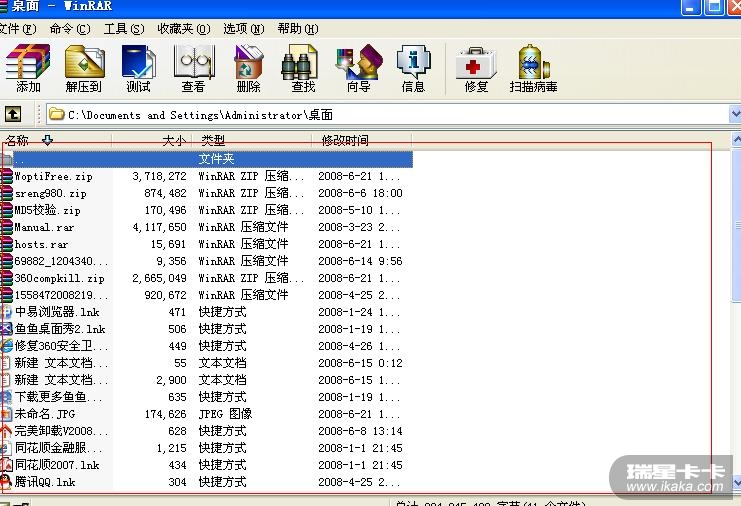This screenshot has width=741, height=506.
Task: Sort by the 大小 column header
Action: pos(152,140)
